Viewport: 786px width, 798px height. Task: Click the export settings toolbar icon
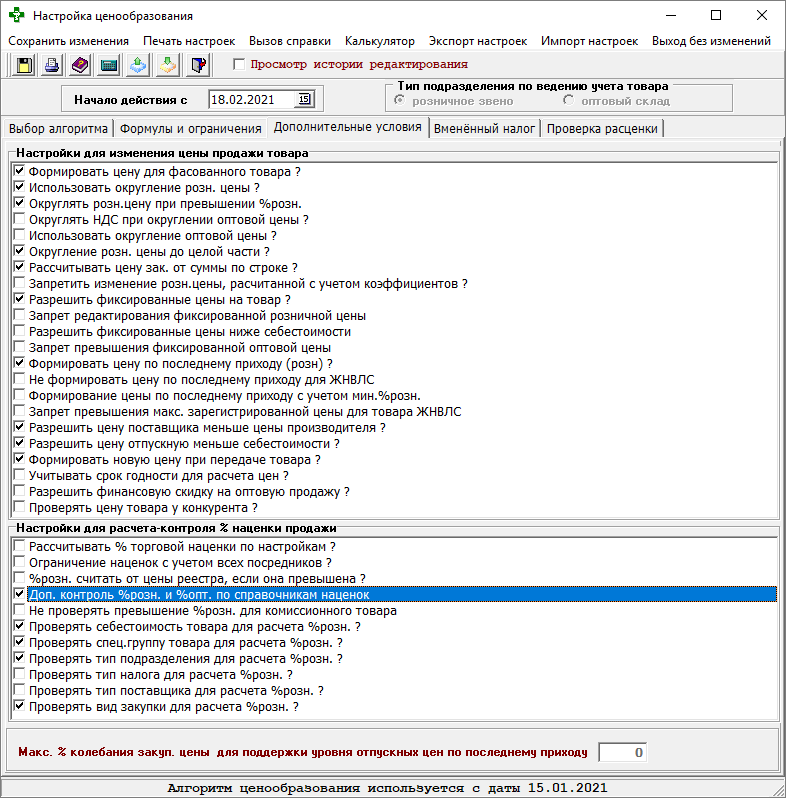tap(139, 65)
